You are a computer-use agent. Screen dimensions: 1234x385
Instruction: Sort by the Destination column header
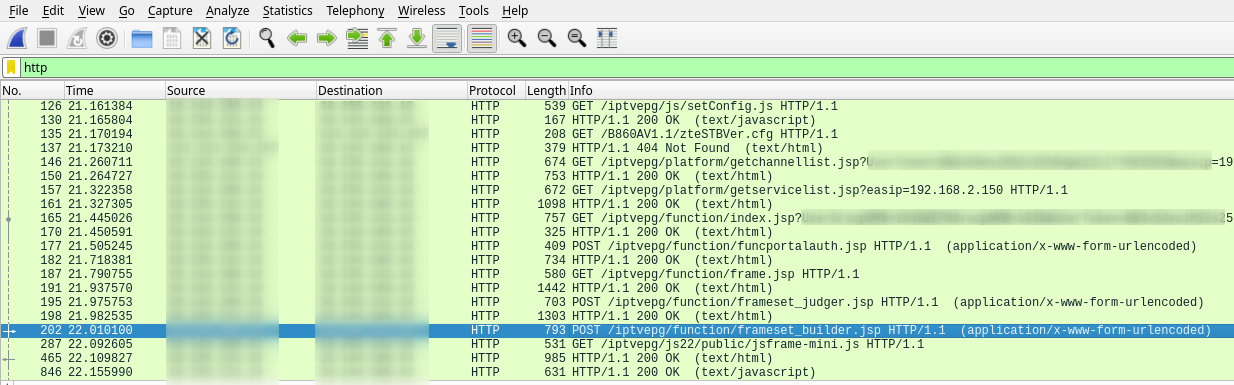click(x=392, y=91)
